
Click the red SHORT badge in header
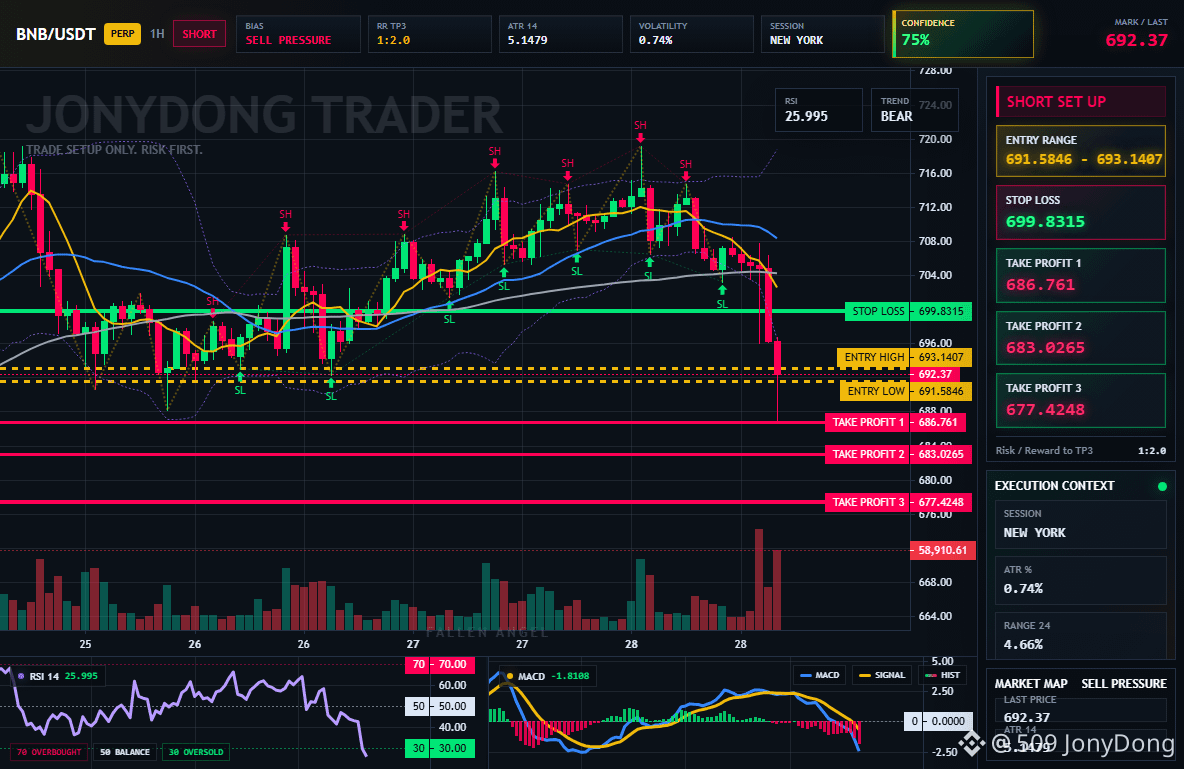pyautogui.click(x=199, y=34)
